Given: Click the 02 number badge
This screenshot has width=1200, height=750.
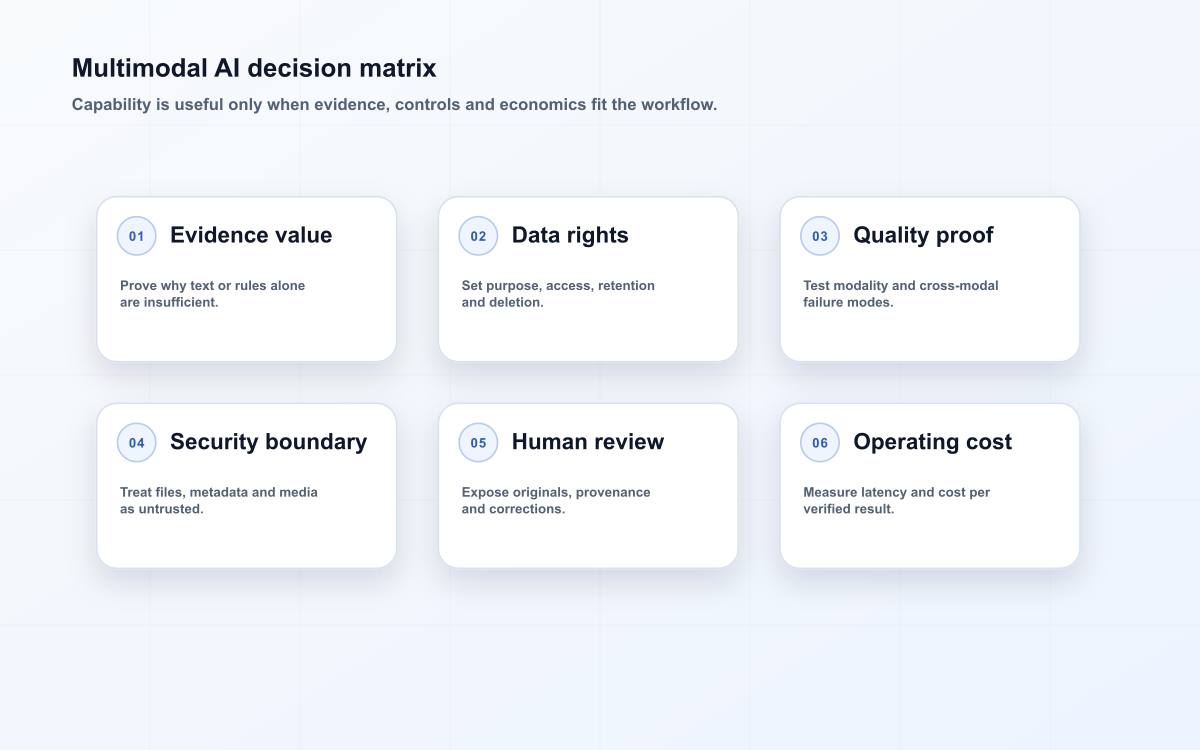Looking at the screenshot, I should (478, 236).
